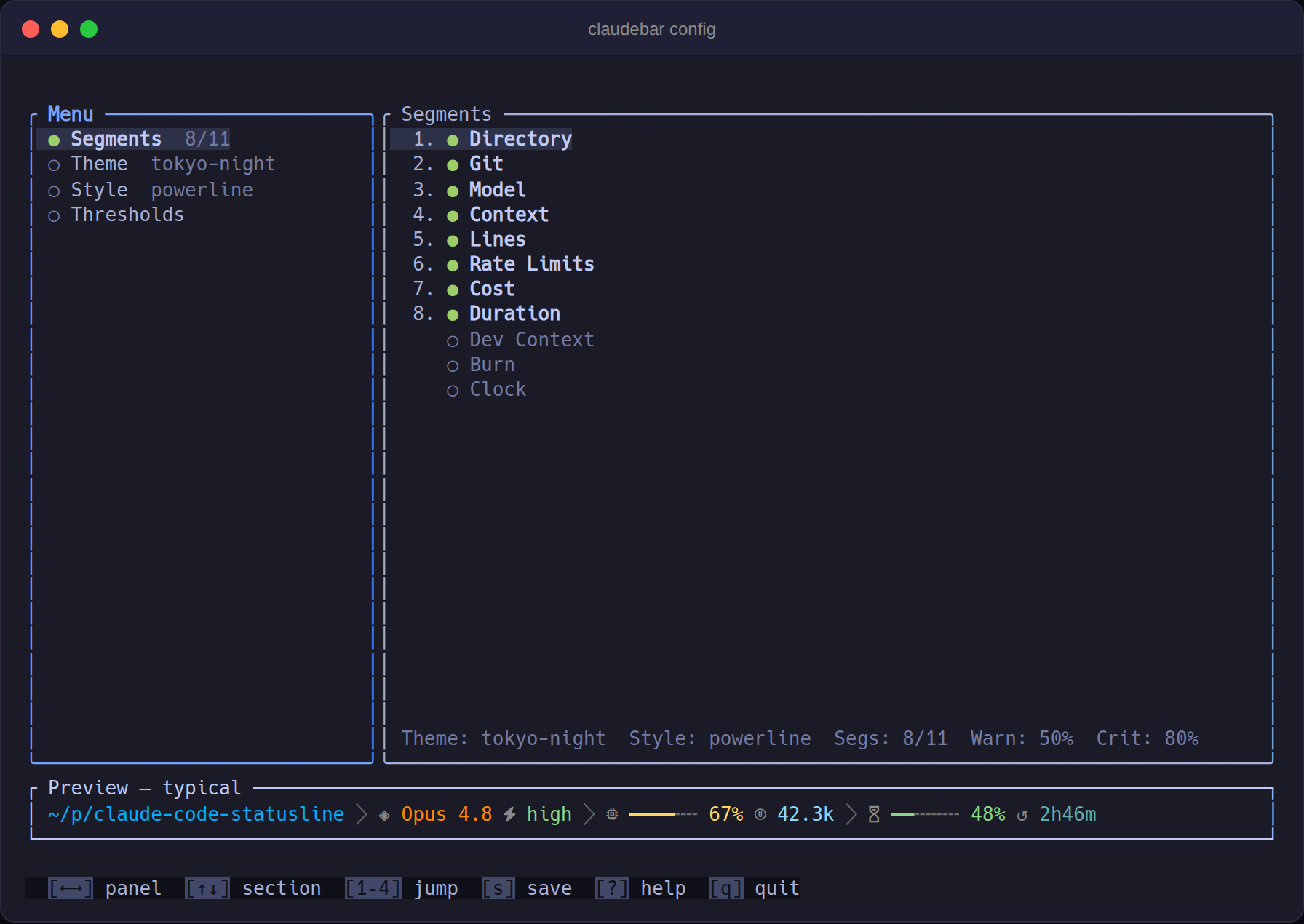
Task: Disable the Model segment indicator
Action: [453, 191]
